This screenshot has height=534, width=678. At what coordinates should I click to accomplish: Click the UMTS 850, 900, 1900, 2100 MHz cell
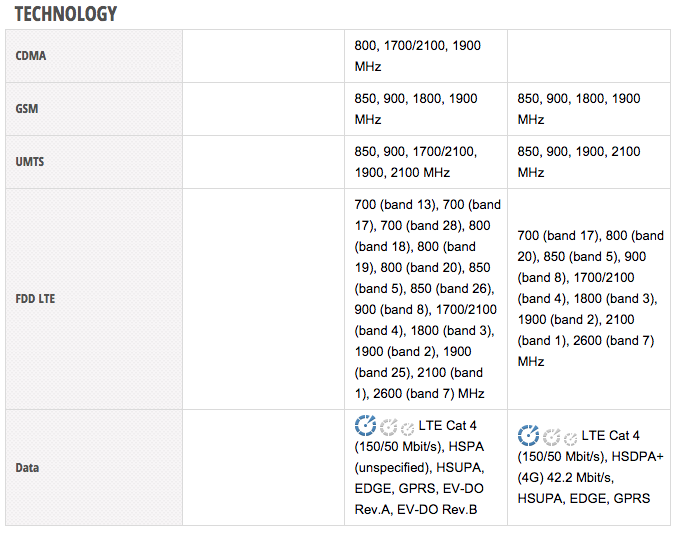[579, 162]
